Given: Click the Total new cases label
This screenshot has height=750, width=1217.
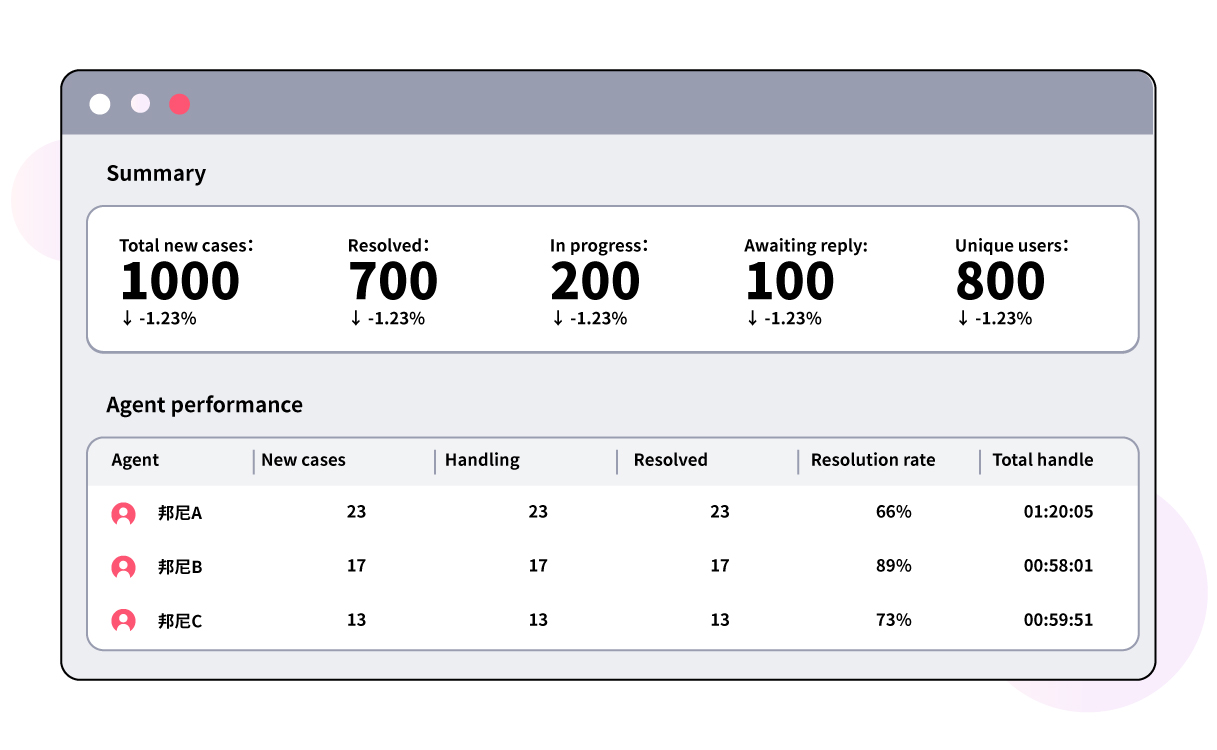Looking at the screenshot, I should [x=186, y=246].
